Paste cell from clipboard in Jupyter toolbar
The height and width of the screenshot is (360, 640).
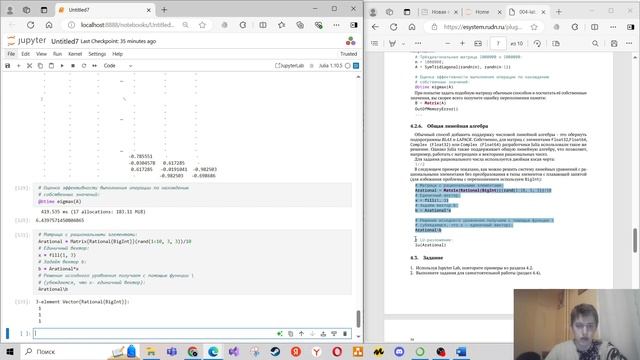pos(51,65)
